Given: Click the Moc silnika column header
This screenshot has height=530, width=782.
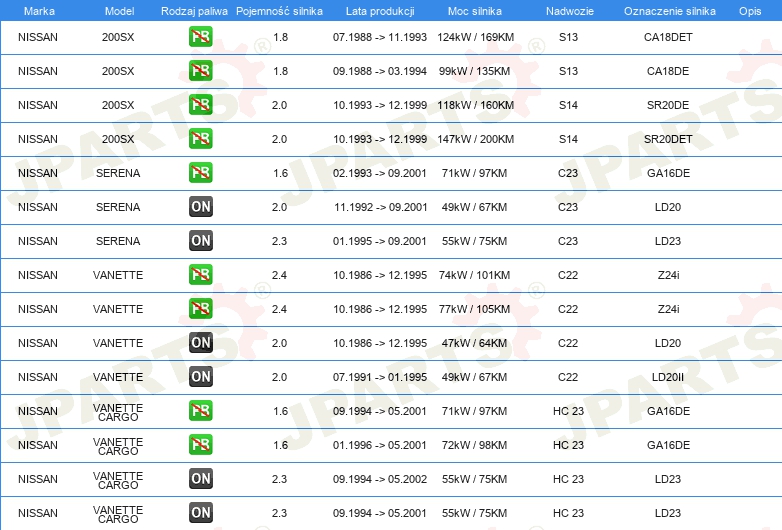Looking at the screenshot, I should pos(474,11).
